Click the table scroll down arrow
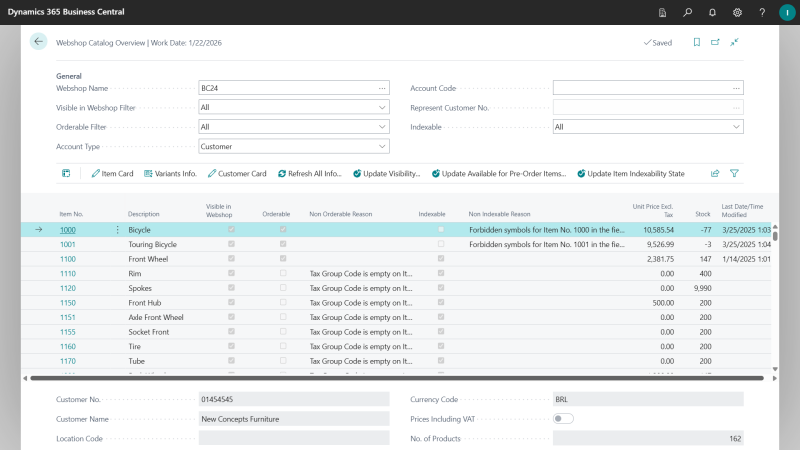Screen dimensions: 800x450 tap(775, 369)
